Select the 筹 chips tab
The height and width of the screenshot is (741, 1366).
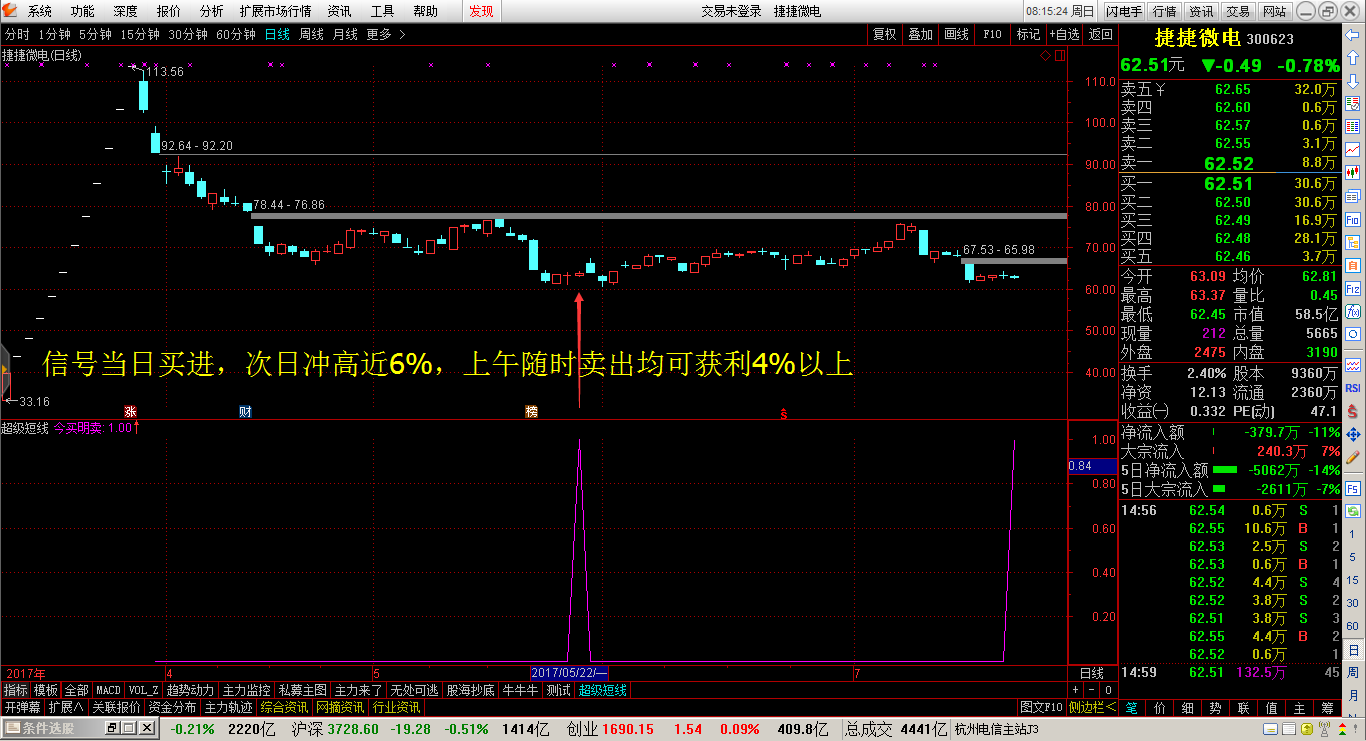pyautogui.click(x=1327, y=707)
